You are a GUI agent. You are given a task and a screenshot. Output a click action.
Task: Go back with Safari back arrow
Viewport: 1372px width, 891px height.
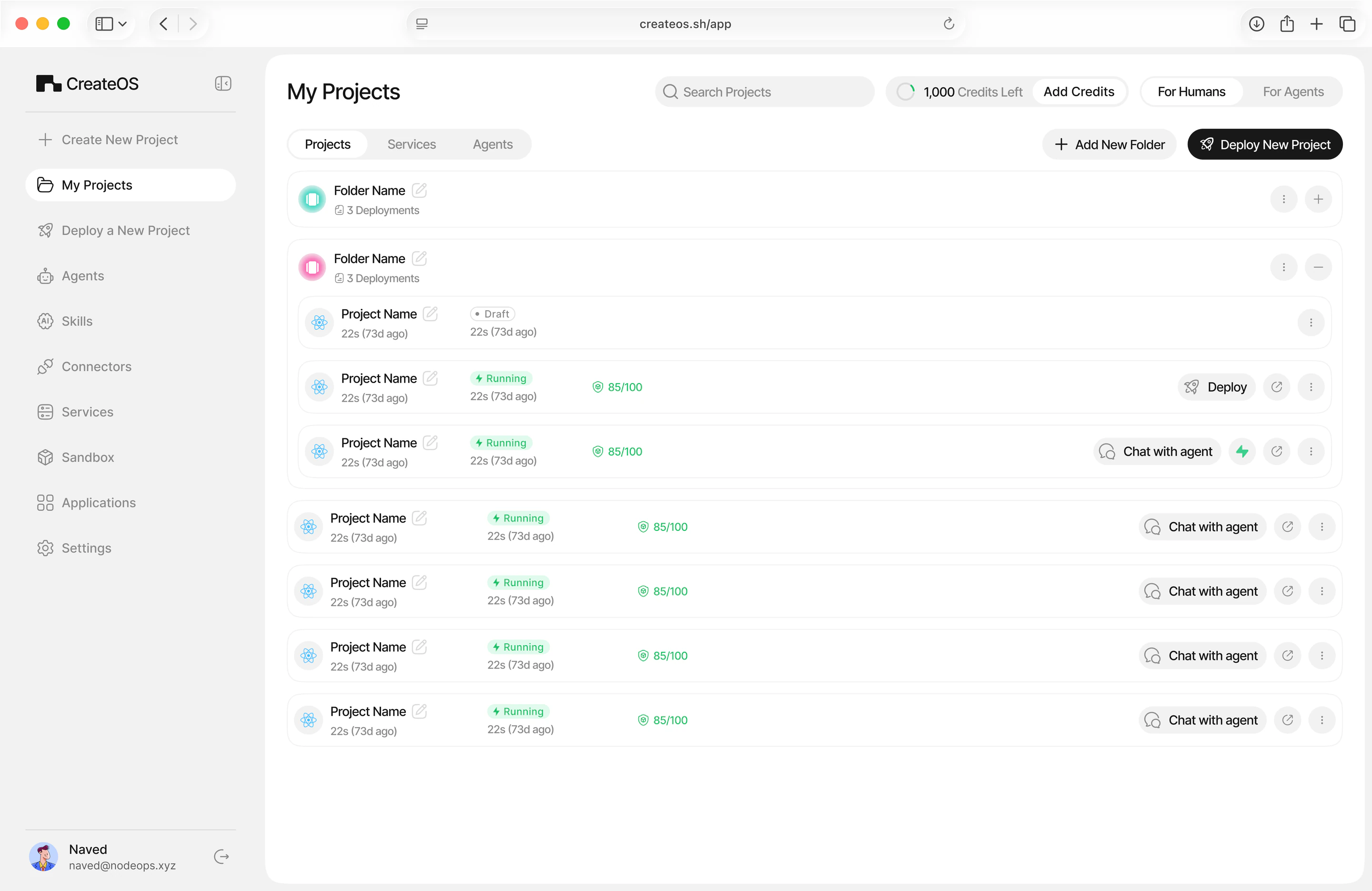(x=163, y=24)
